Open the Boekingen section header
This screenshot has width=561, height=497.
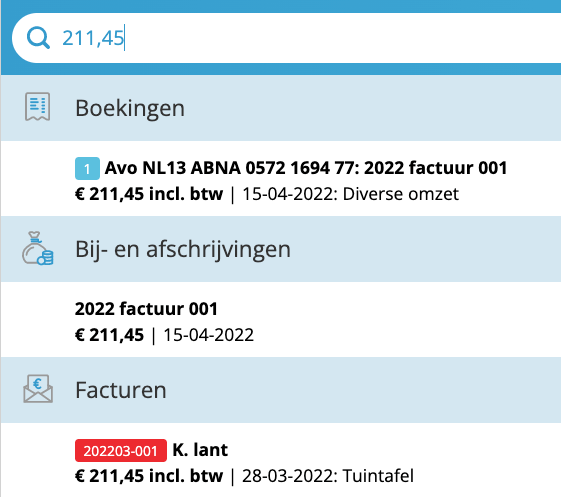coord(281,108)
